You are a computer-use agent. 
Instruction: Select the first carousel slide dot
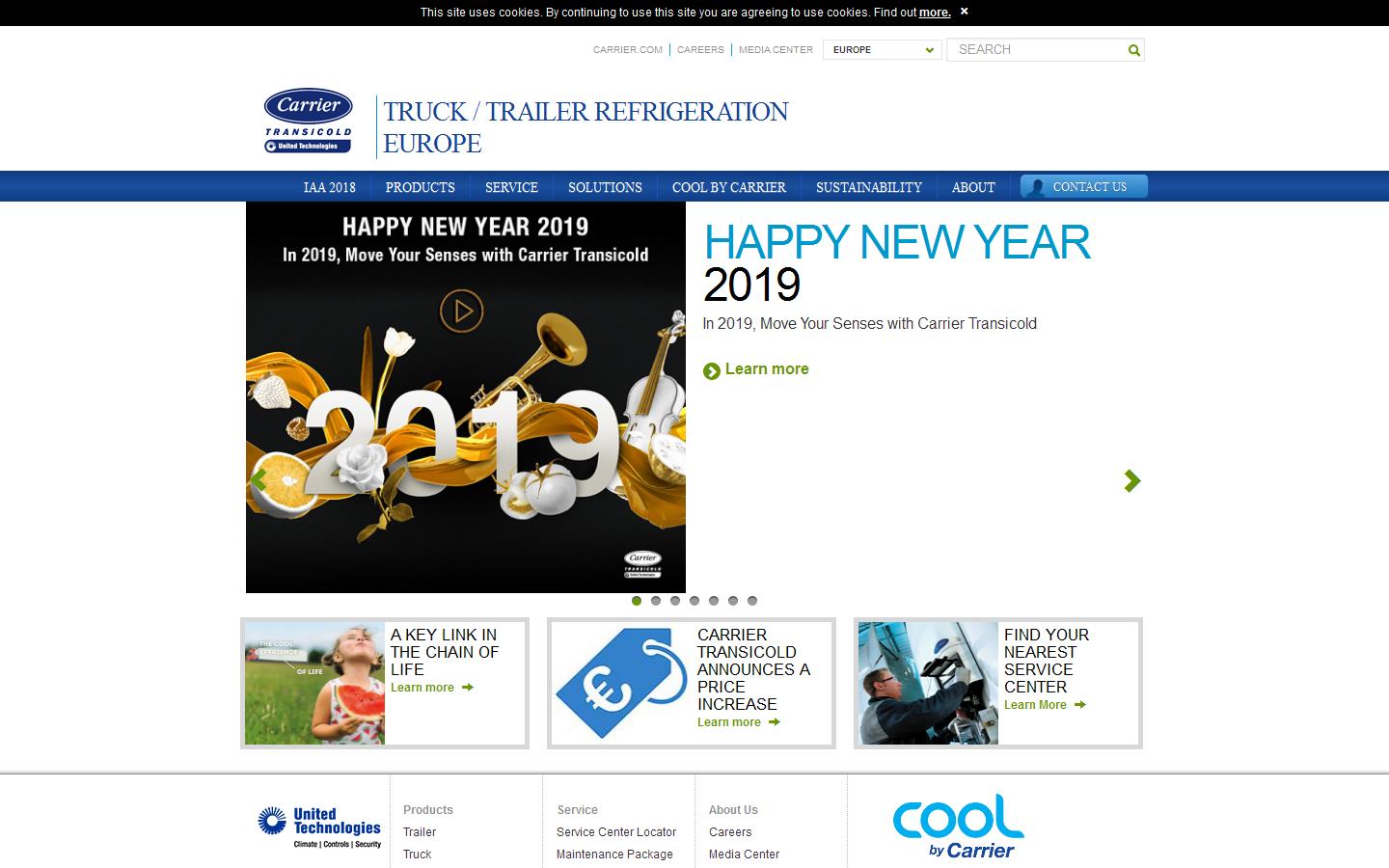click(637, 601)
